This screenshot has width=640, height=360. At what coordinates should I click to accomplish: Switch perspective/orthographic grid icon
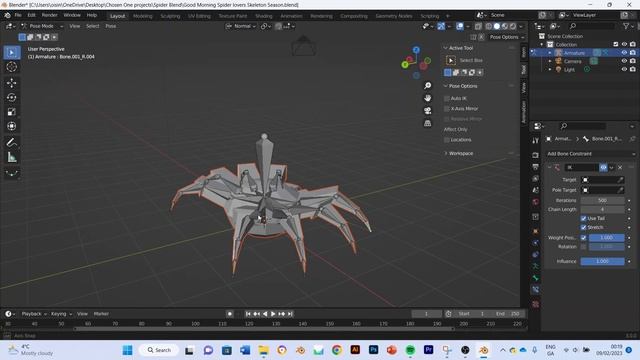pyautogui.click(x=427, y=123)
